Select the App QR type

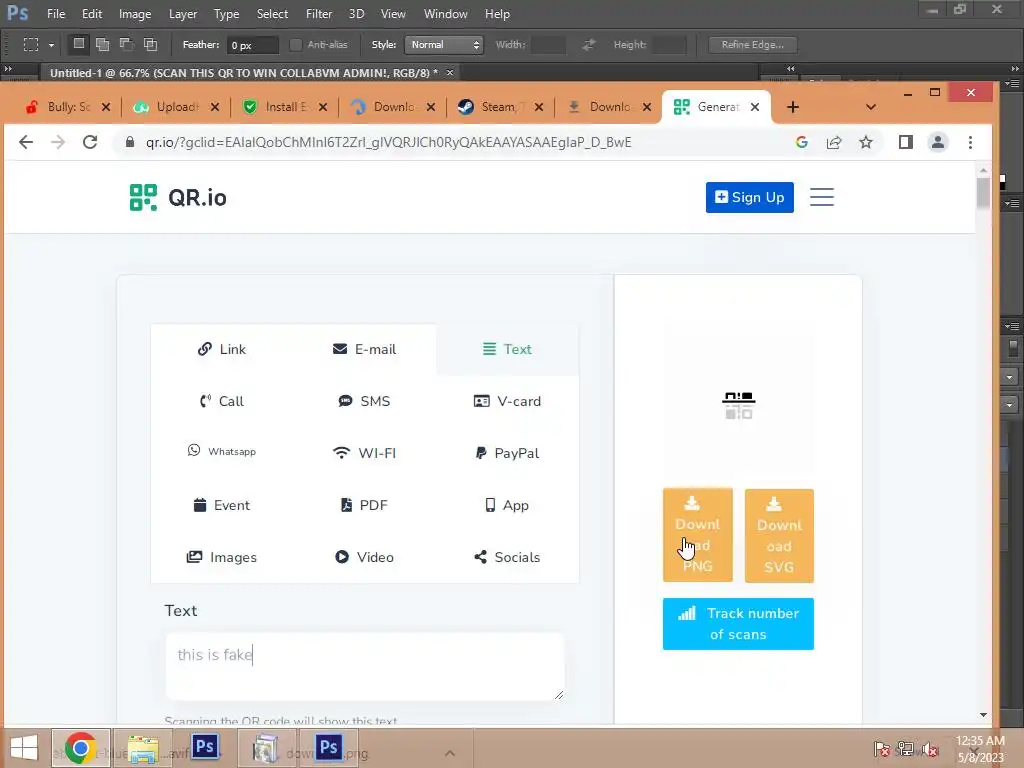tap(507, 505)
